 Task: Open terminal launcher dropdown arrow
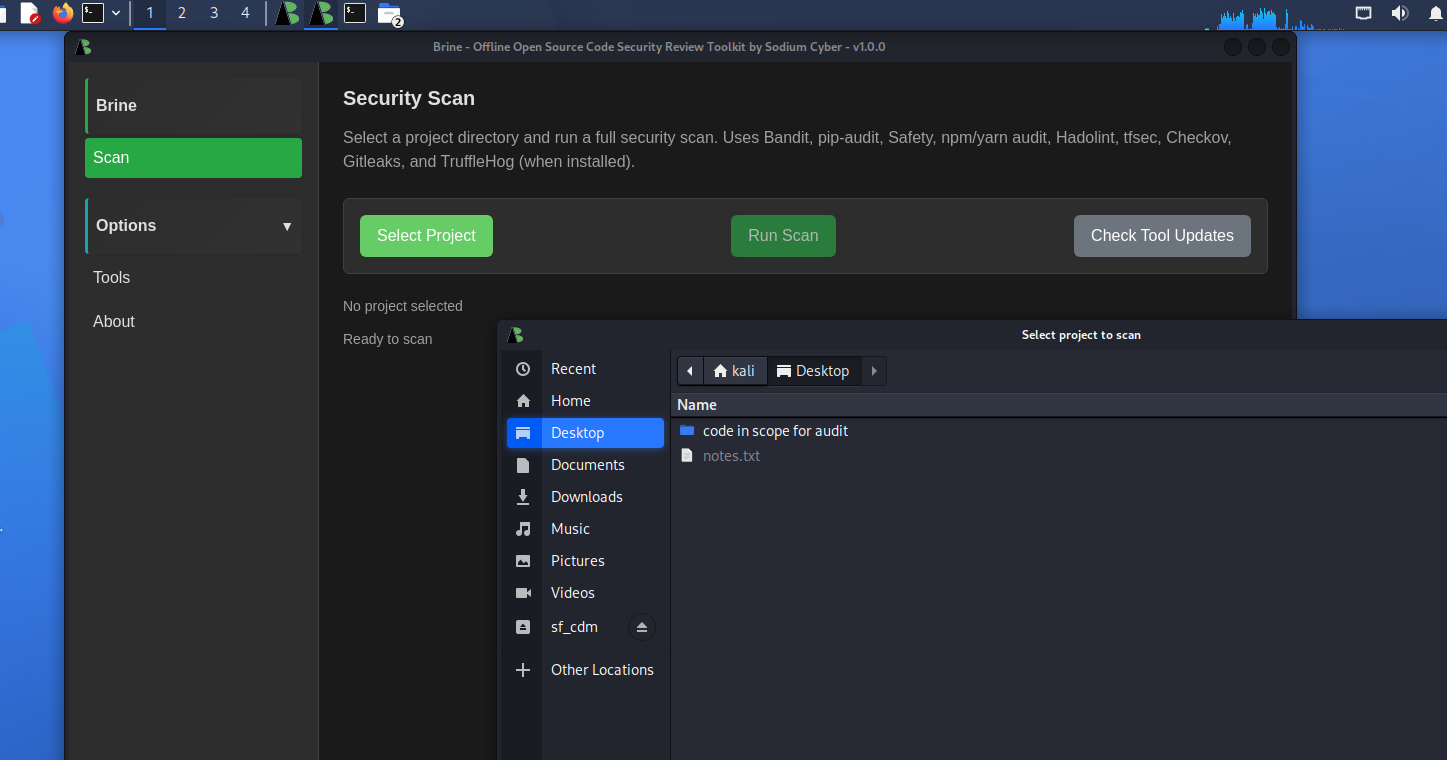[x=116, y=13]
